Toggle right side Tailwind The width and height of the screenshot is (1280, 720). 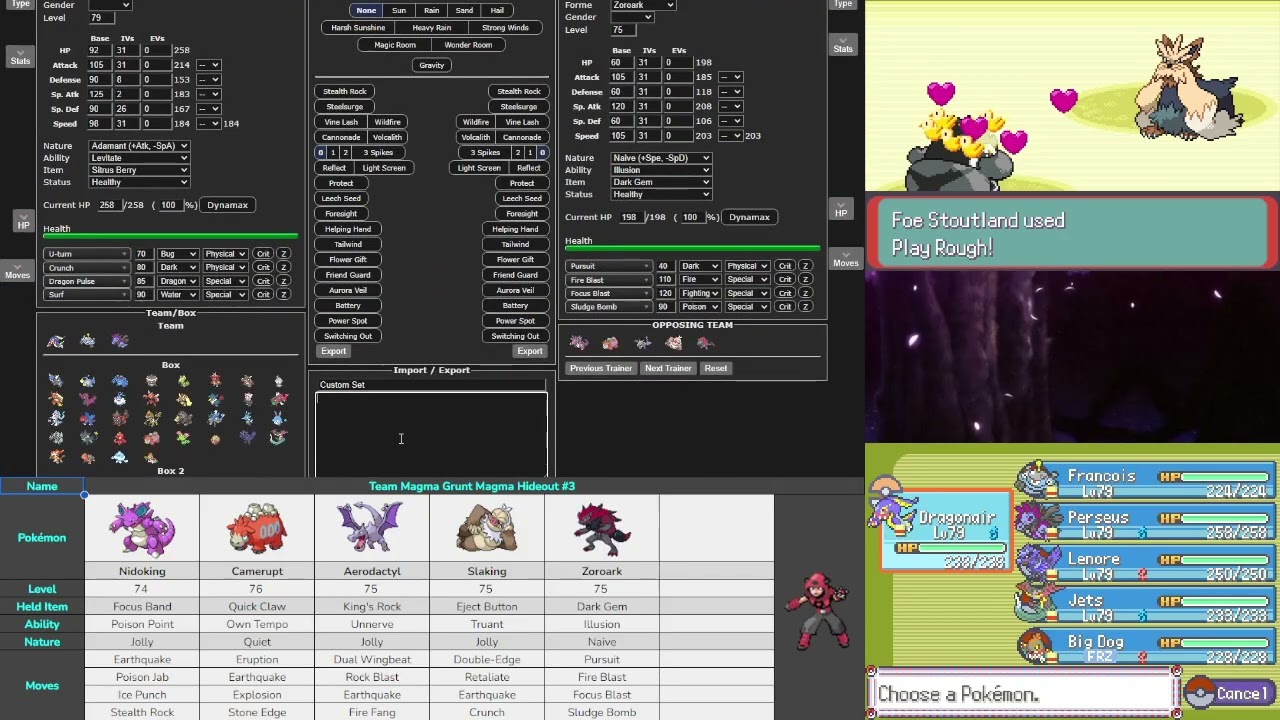pyautogui.click(x=515, y=244)
